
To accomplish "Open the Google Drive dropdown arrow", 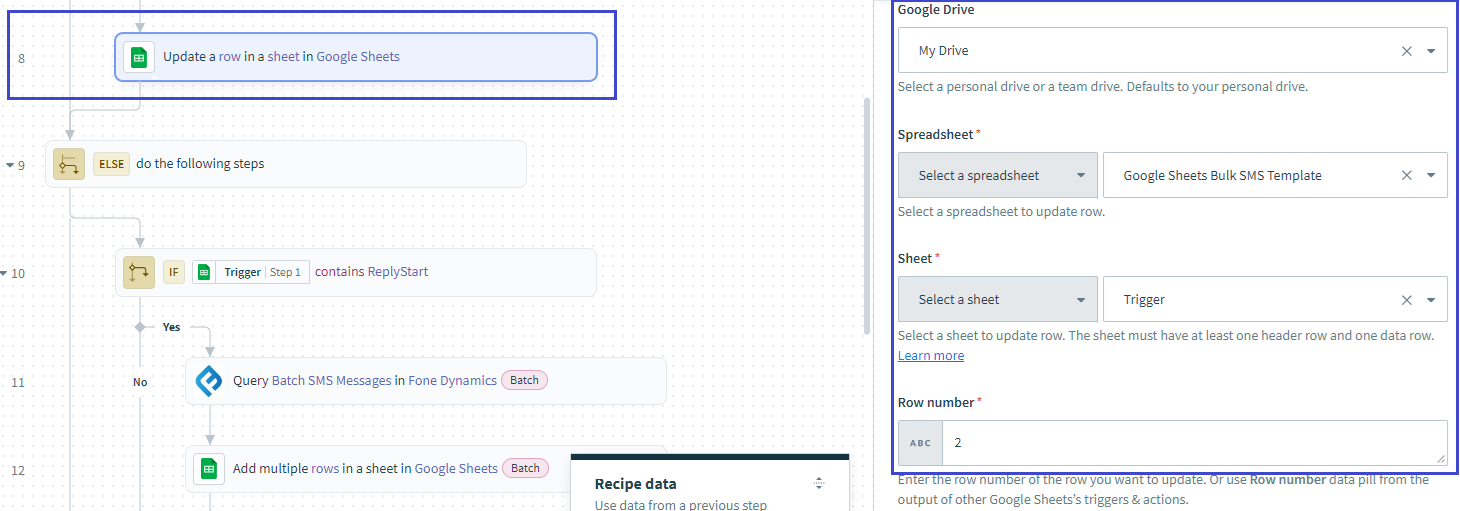I will tap(1431, 51).
